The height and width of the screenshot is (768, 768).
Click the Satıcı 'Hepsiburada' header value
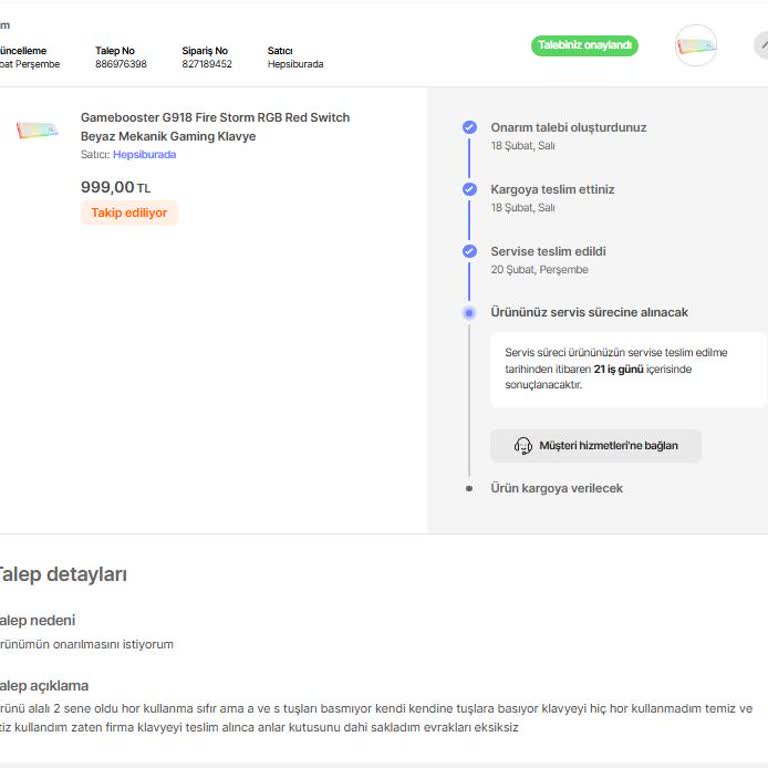pyautogui.click(x=295, y=64)
